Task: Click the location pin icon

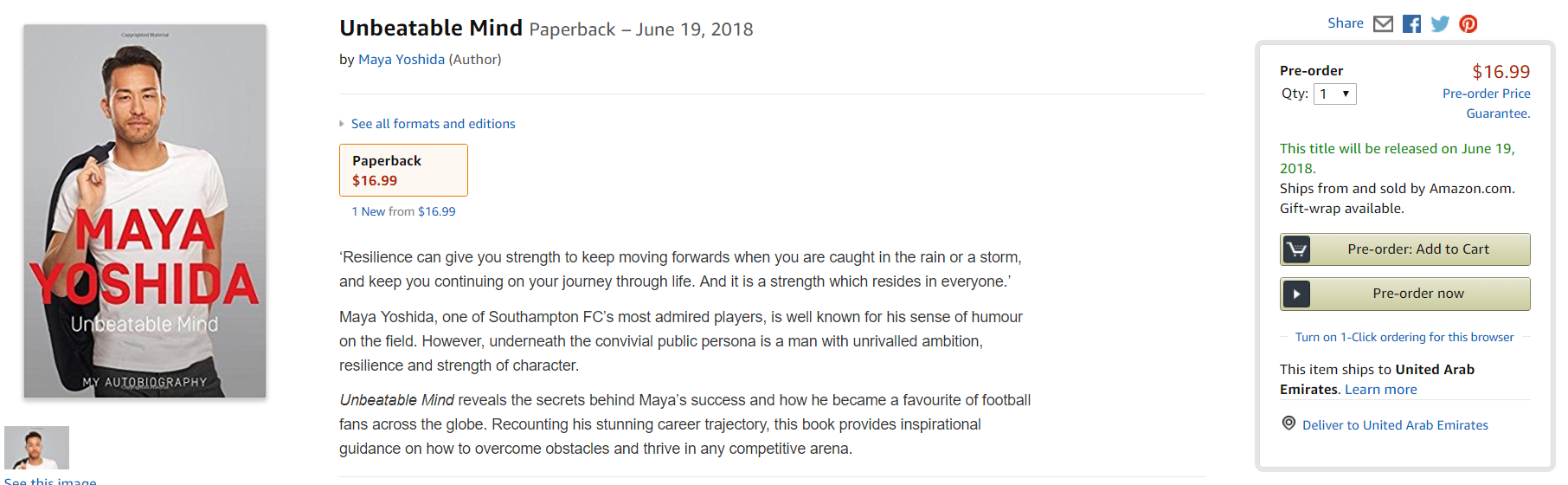Action: point(1288,424)
